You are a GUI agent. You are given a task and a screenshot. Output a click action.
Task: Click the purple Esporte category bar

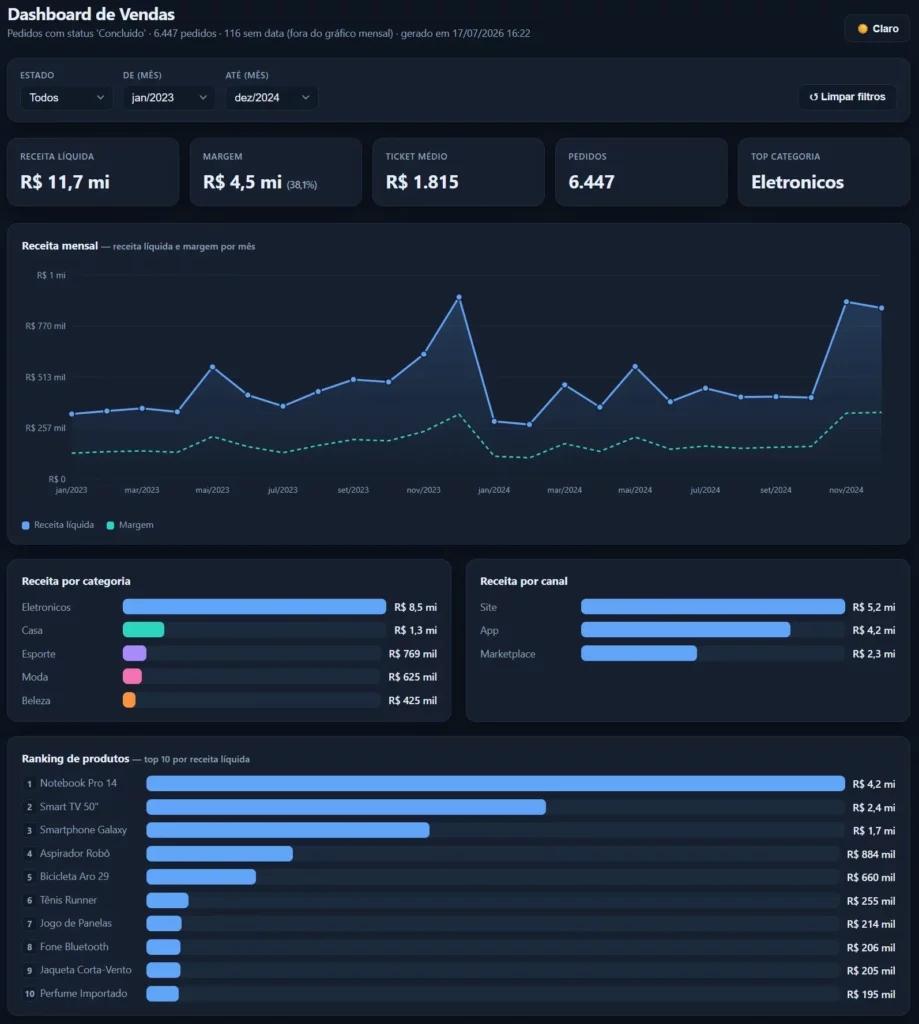pos(135,654)
